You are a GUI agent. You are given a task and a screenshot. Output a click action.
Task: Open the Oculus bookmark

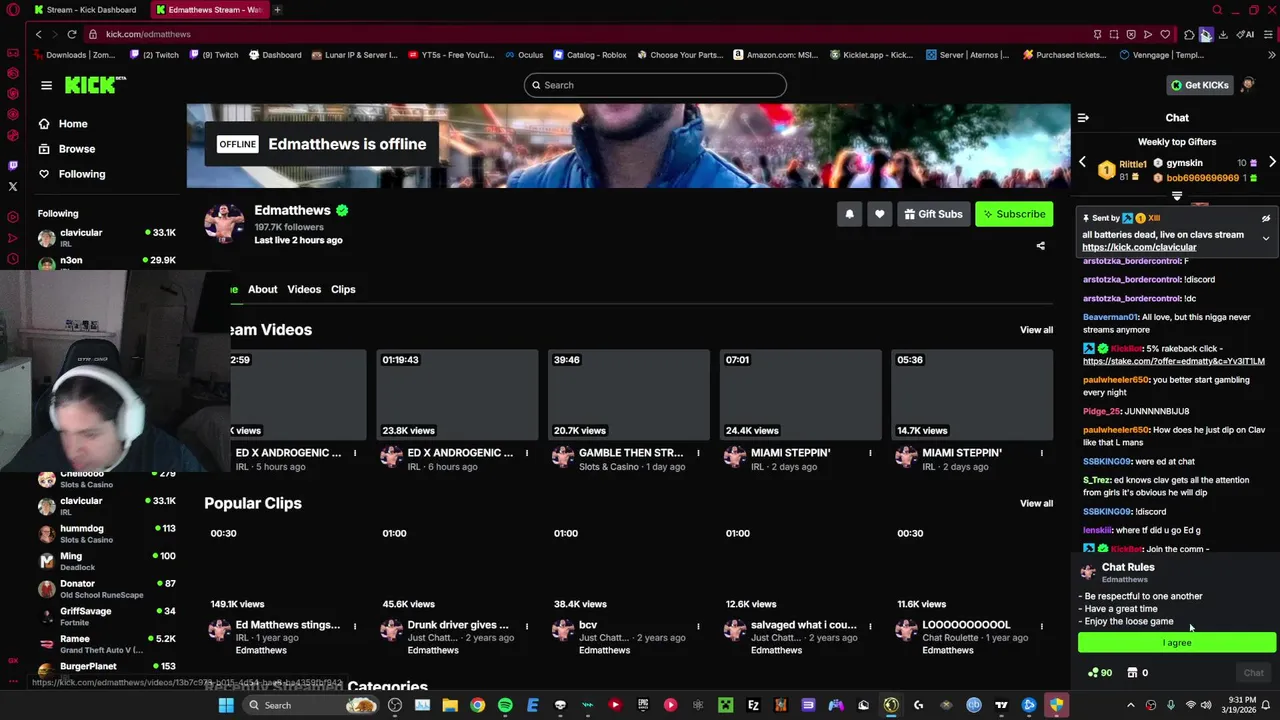pyautogui.click(x=524, y=55)
